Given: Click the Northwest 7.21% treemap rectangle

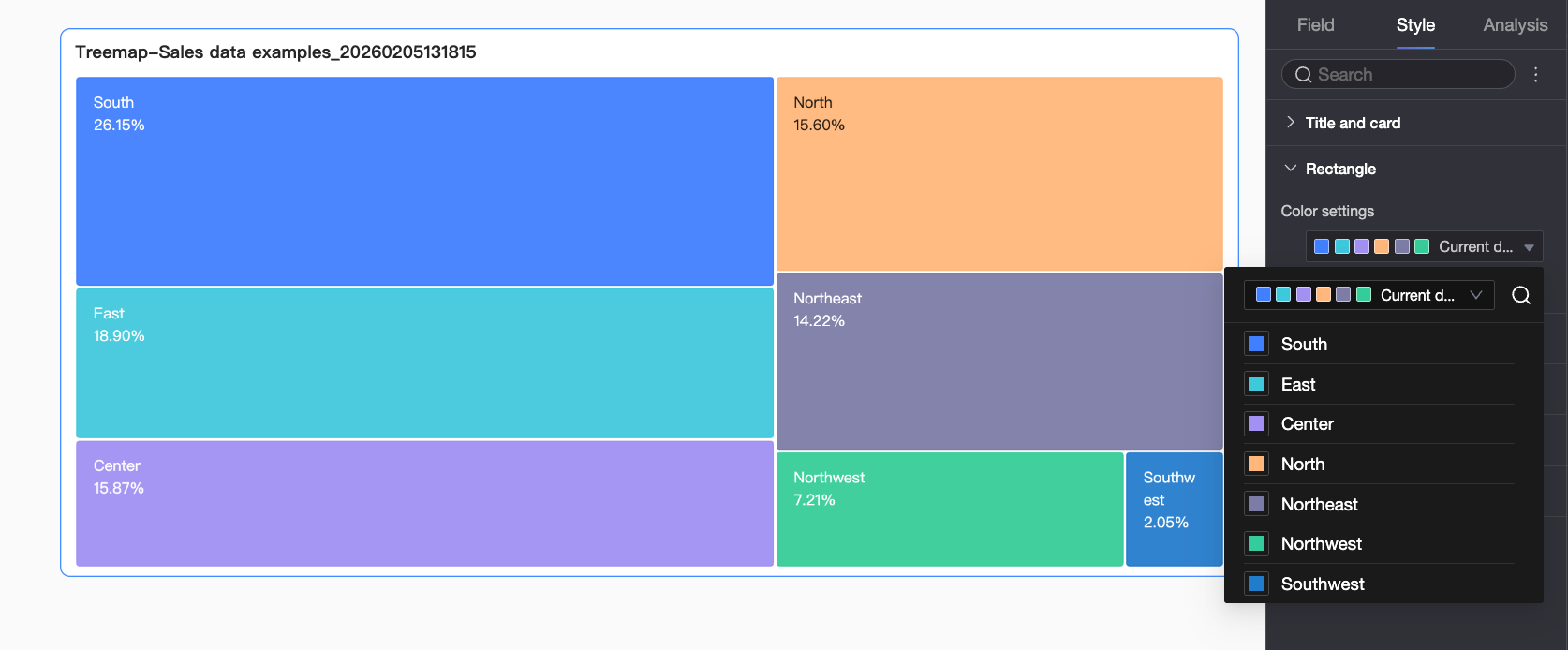Looking at the screenshot, I should pos(950,509).
